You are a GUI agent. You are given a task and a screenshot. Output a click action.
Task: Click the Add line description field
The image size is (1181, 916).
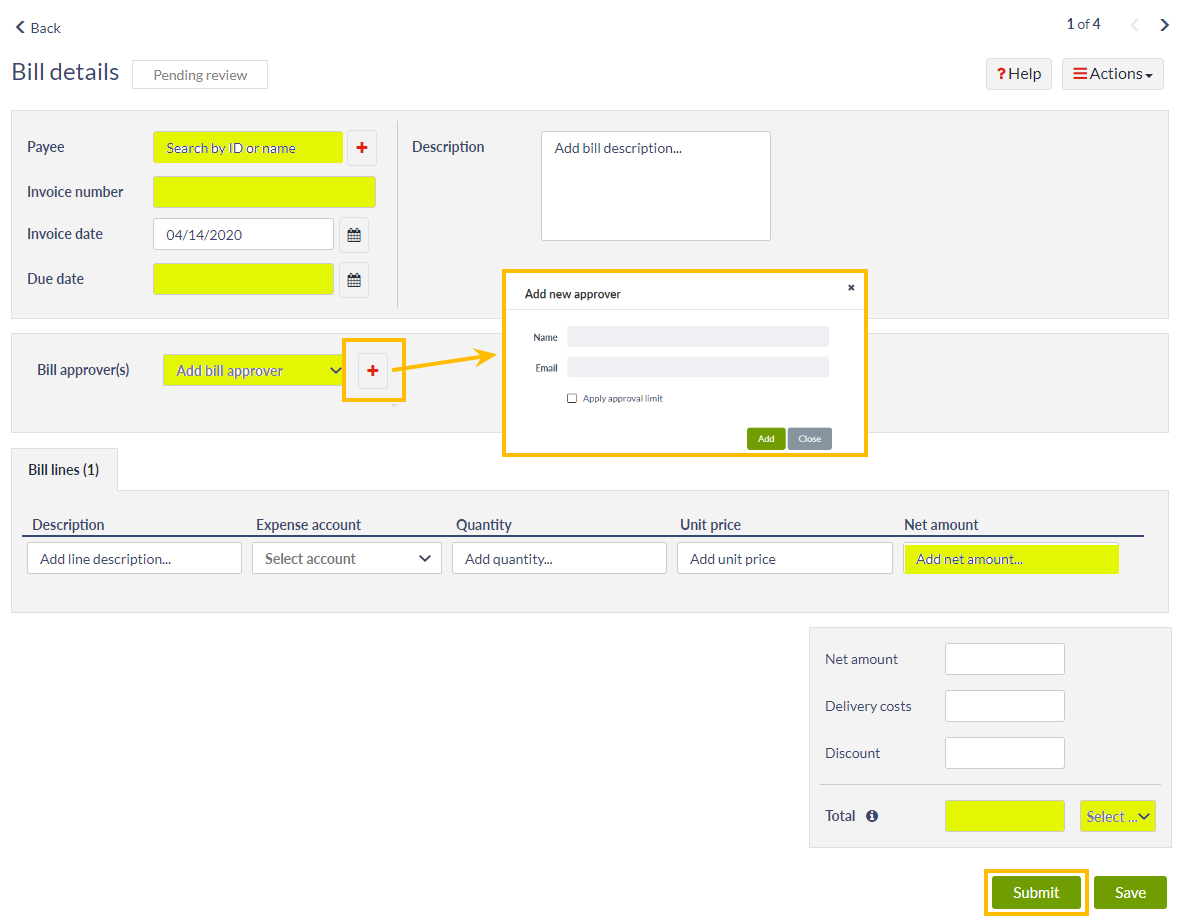(134, 558)
